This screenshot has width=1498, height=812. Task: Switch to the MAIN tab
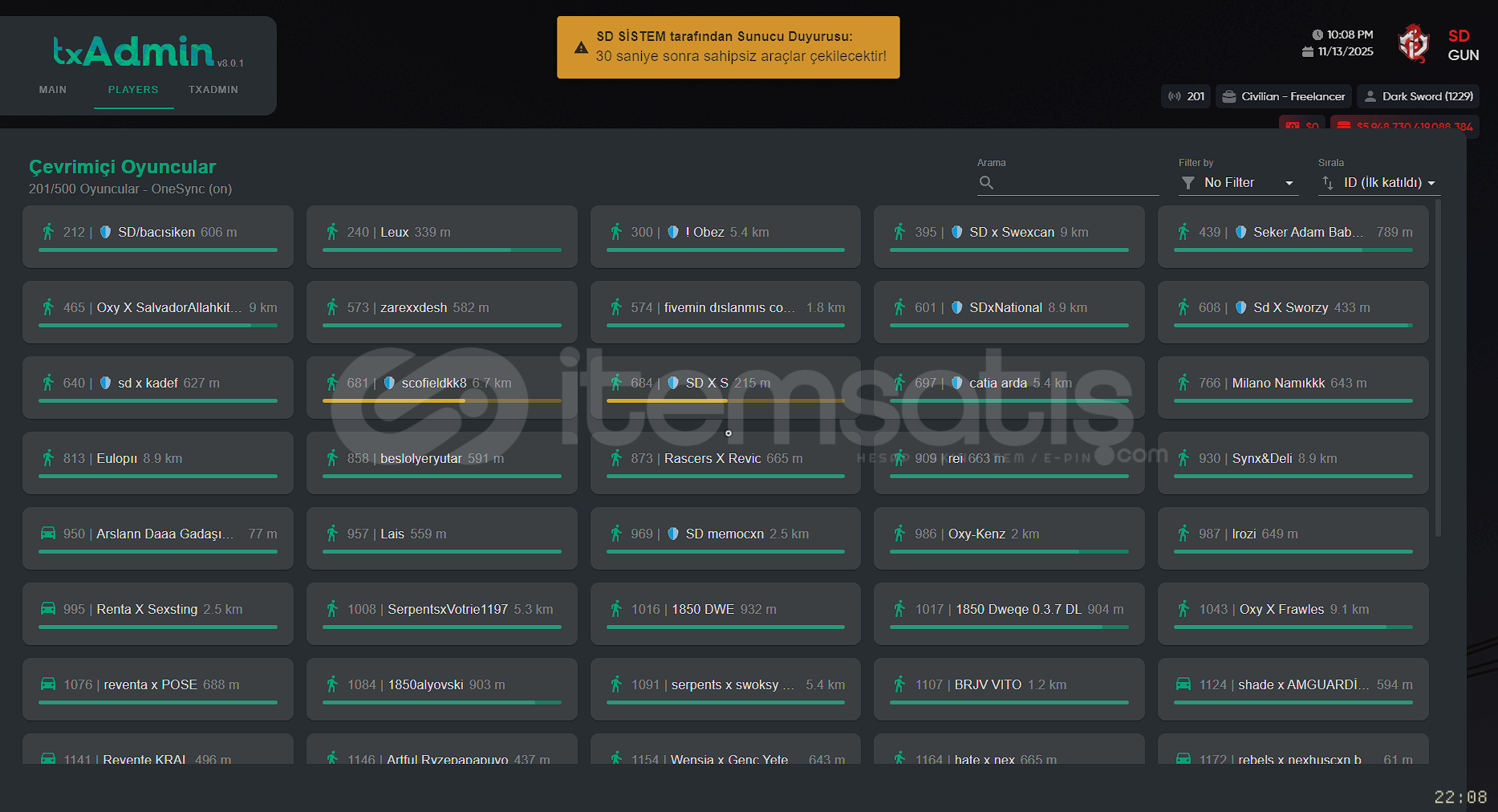(x=53, y=90)
